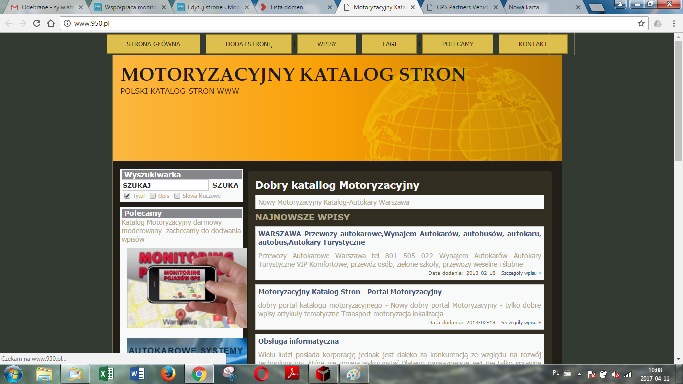The height and width of the screenshot is (384, 683).
Task: Focus the SZUKAJ search input field
Action: click(165, 185)
